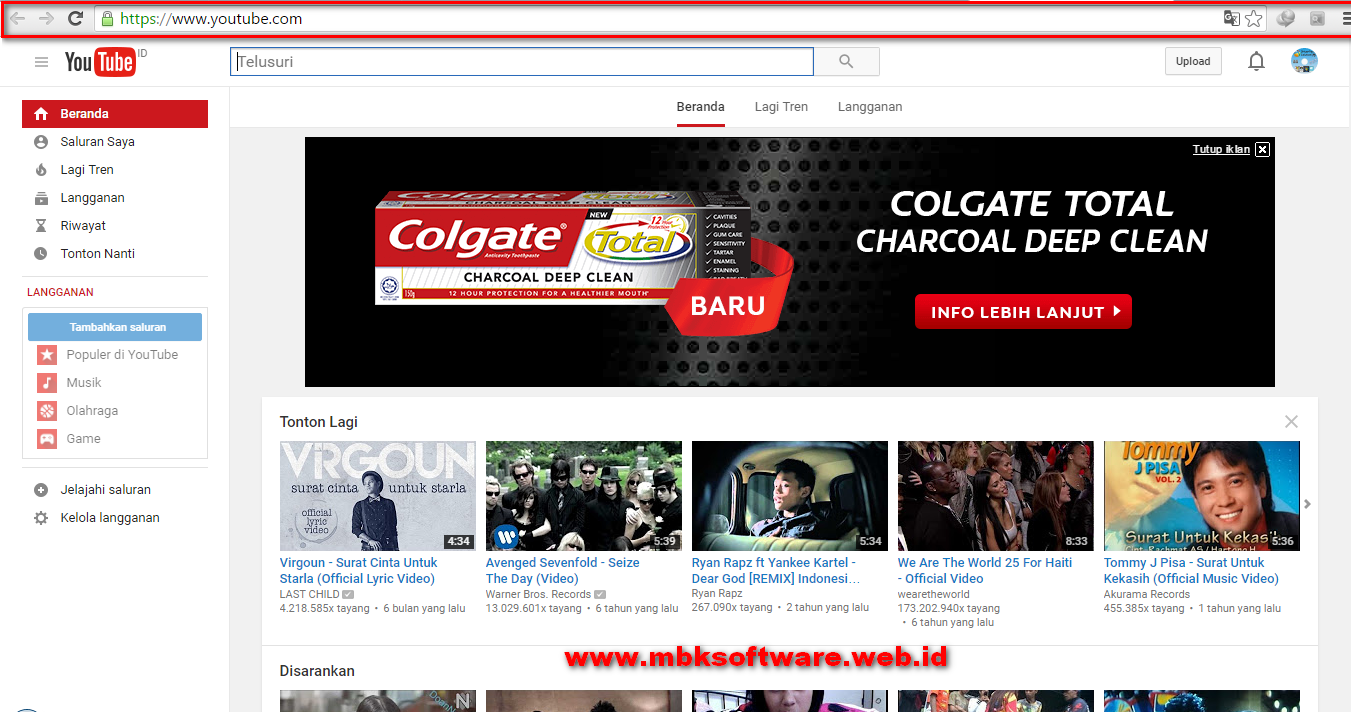The height and width of the screenshot is (712, 1351).
Task: Close the Colgate ad with X icon
Action: click(1262, 149)
